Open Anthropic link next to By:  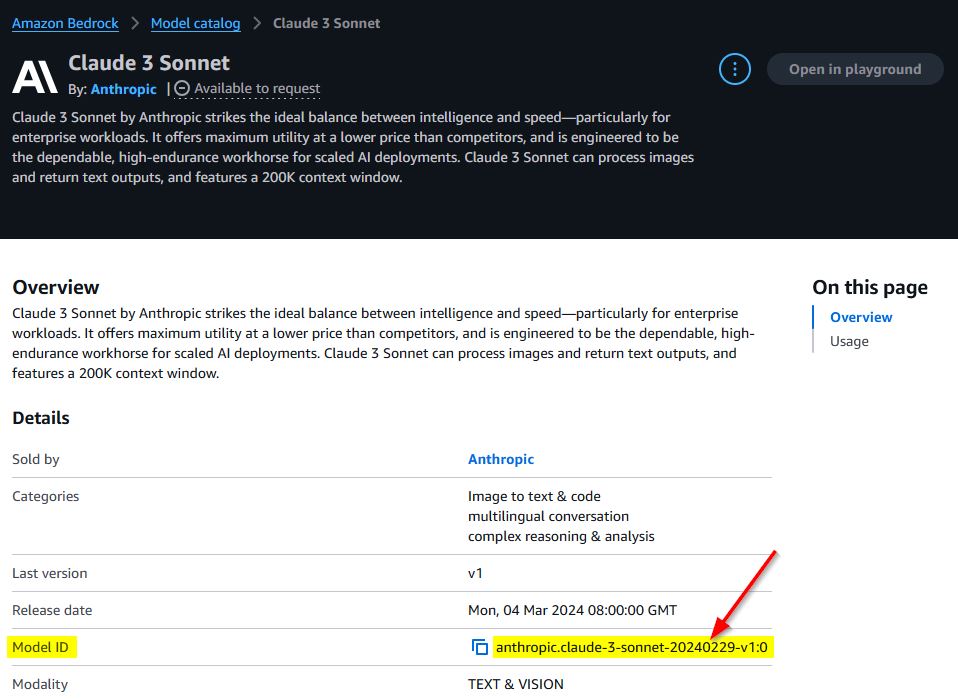(124, 89)
